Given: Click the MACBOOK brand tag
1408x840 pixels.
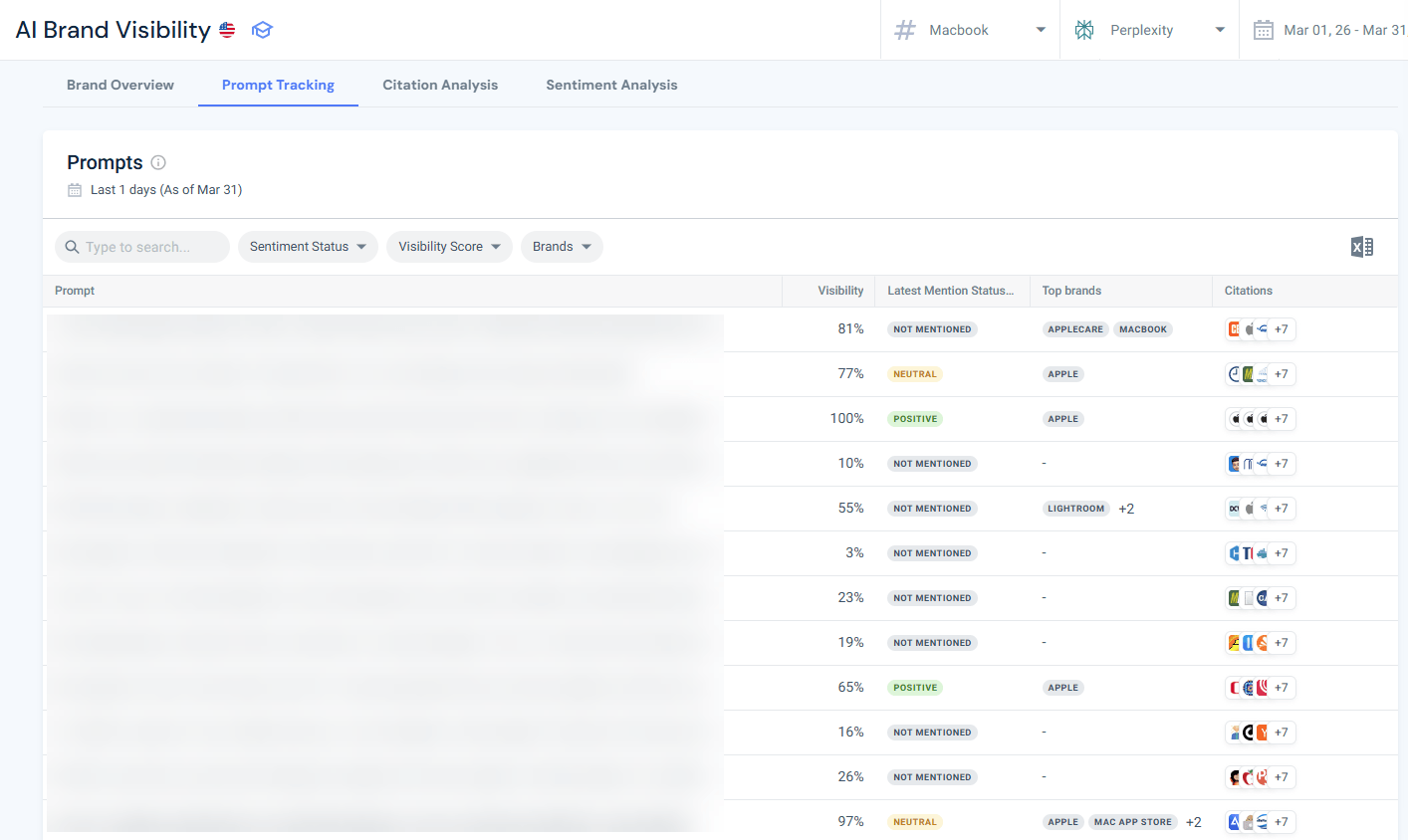Looking at the screenshot, I should click(1143, 329).
